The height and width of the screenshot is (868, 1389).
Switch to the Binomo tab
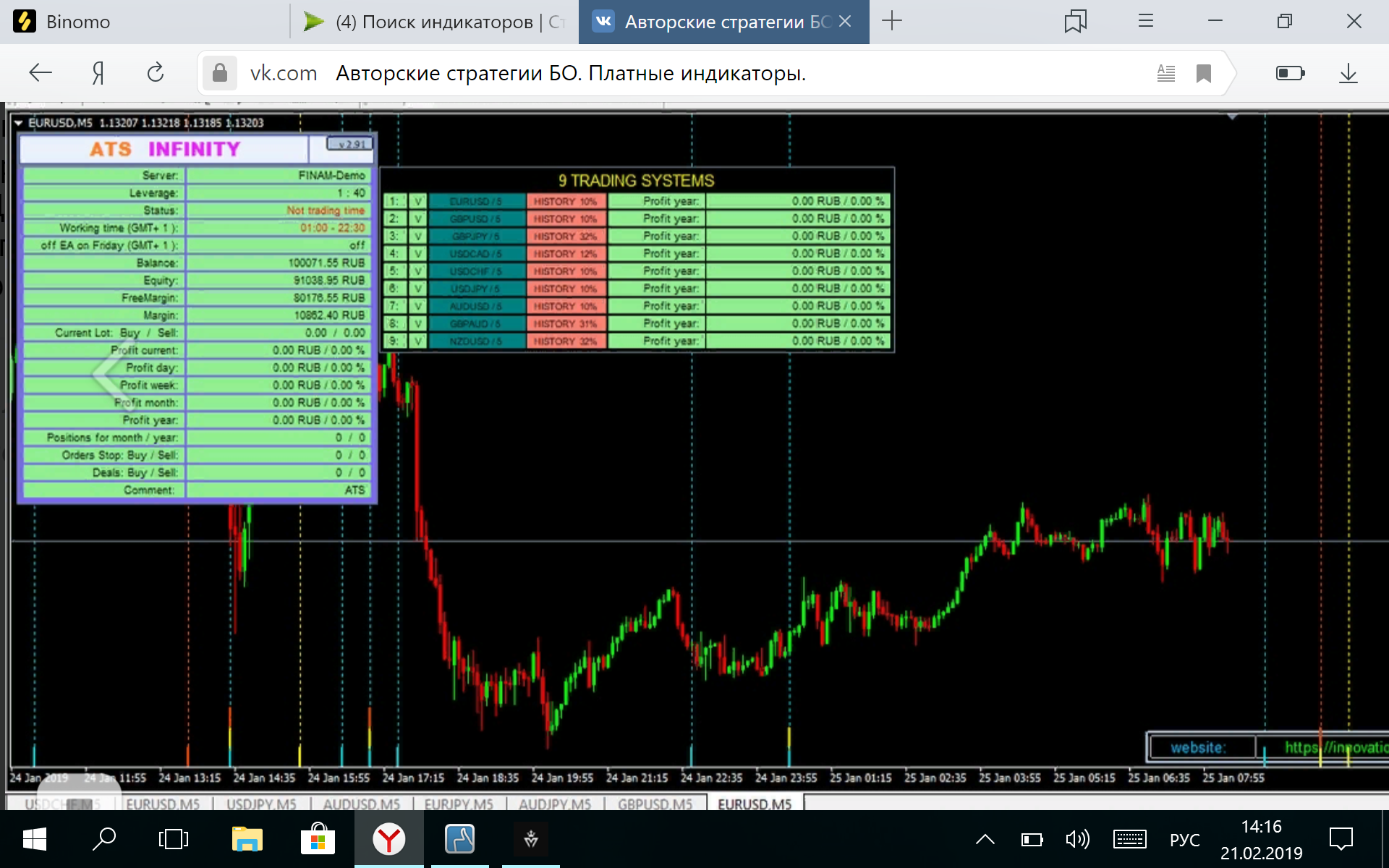(x=145, y=22)
